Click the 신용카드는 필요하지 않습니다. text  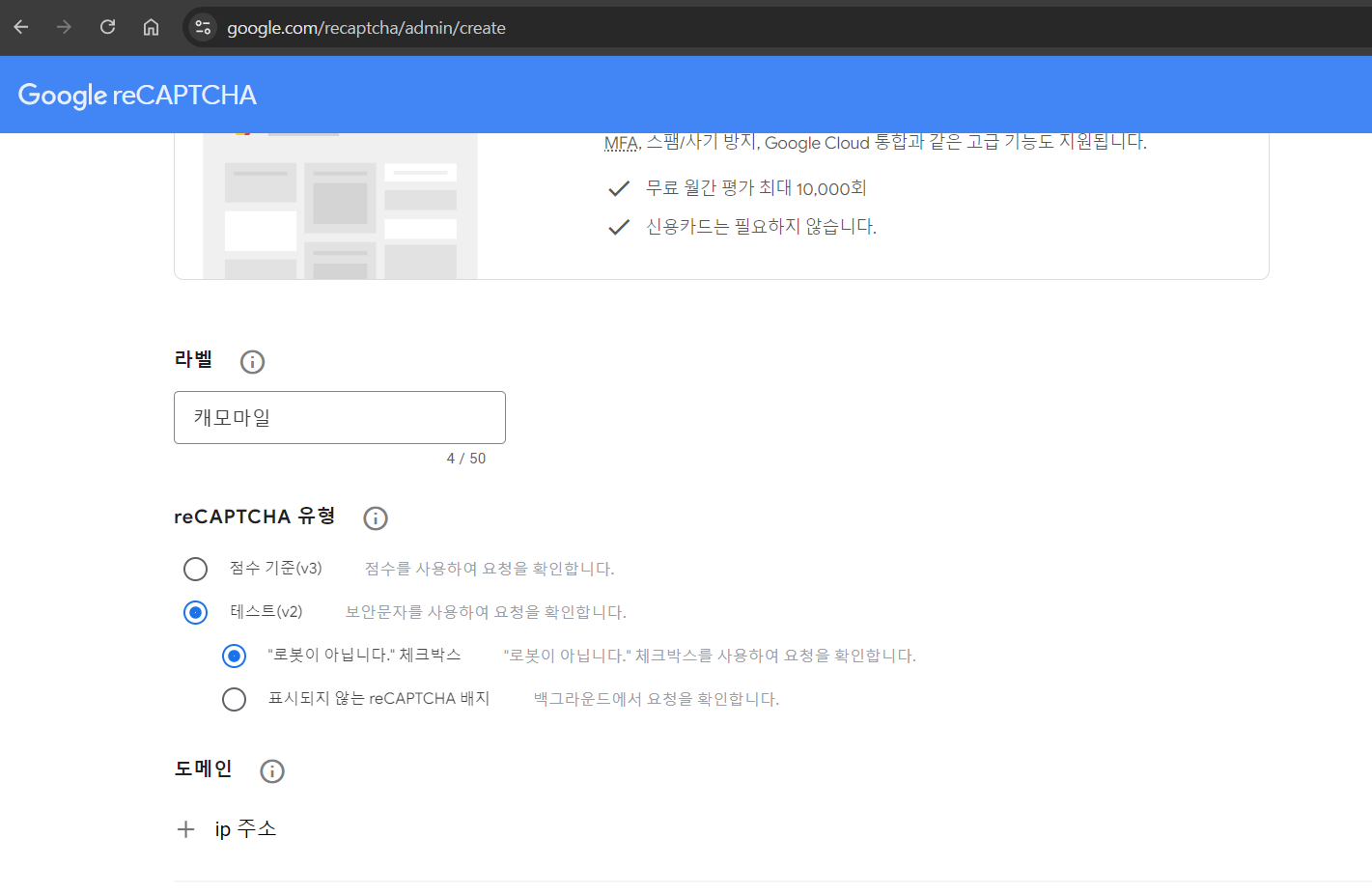[761, 227]
